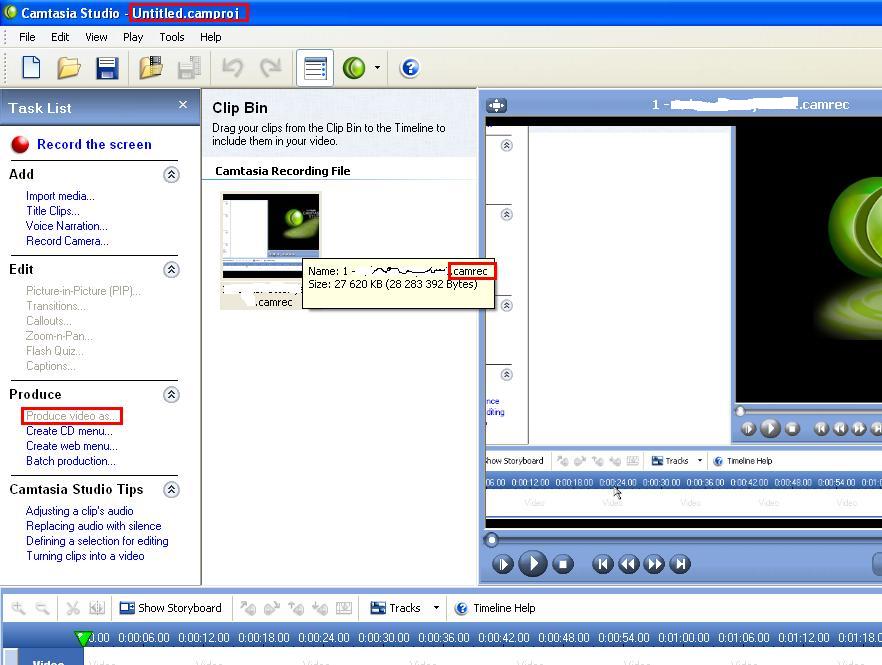Viewport: 882px width, 665px height.
Task: Click Voice Narration... link
Action: click(66, 226)
